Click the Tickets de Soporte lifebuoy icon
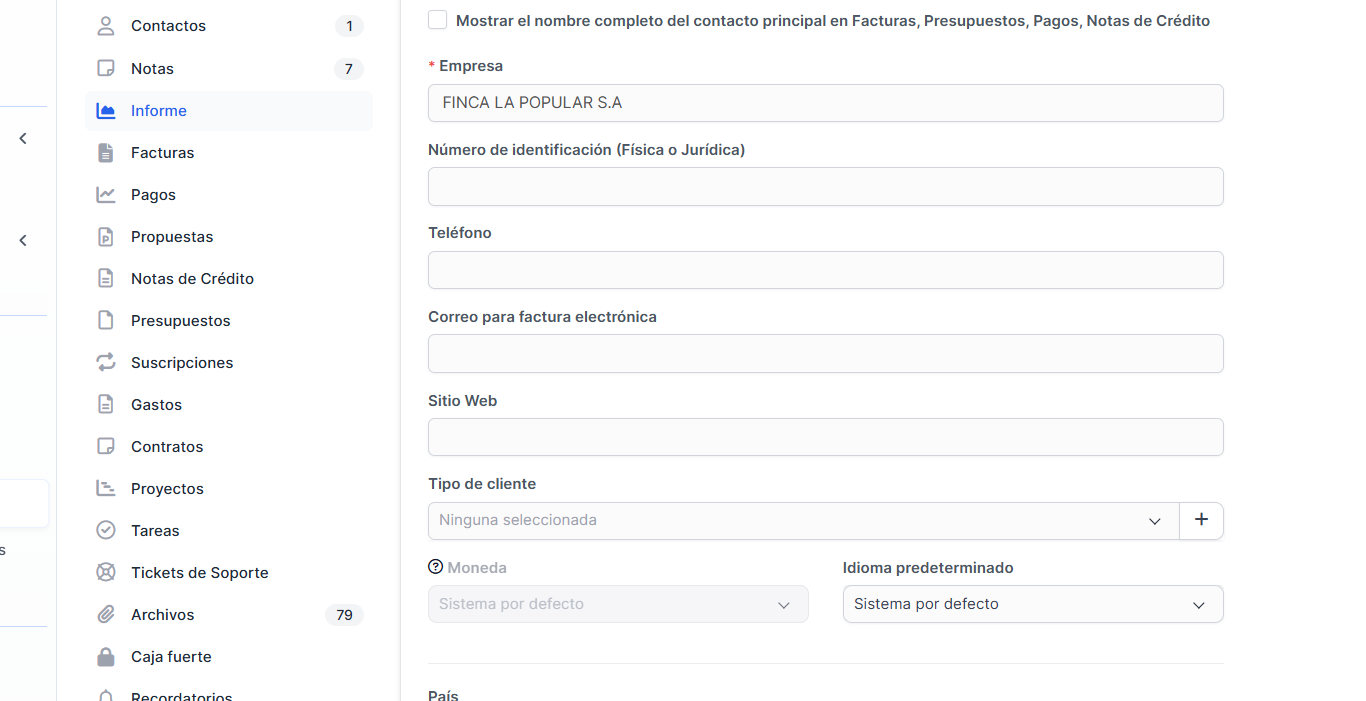This screenshot has height=701, width=1366. [x=106, y=573]
